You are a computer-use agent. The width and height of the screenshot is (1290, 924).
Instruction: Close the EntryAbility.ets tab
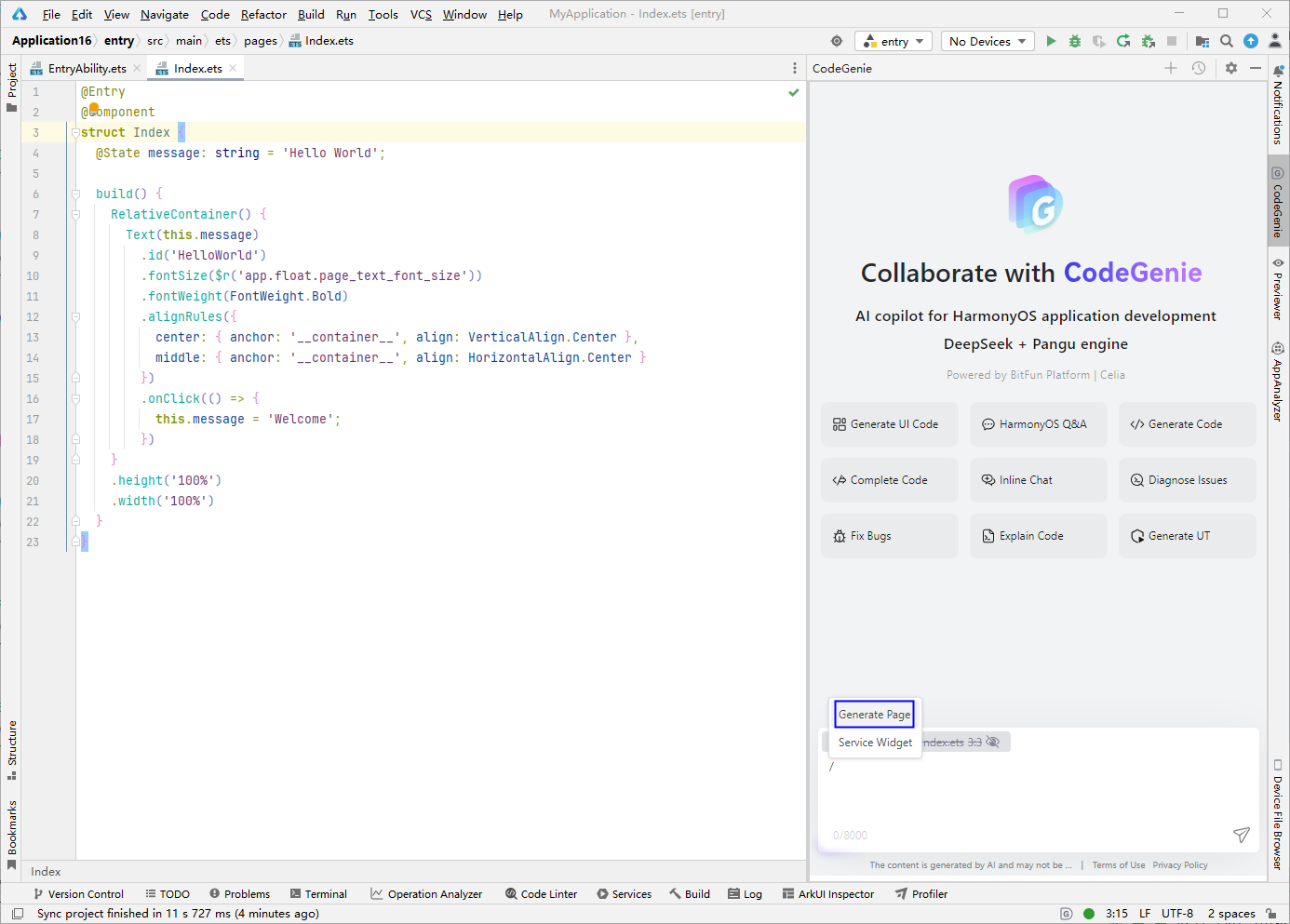click(137, 68)
